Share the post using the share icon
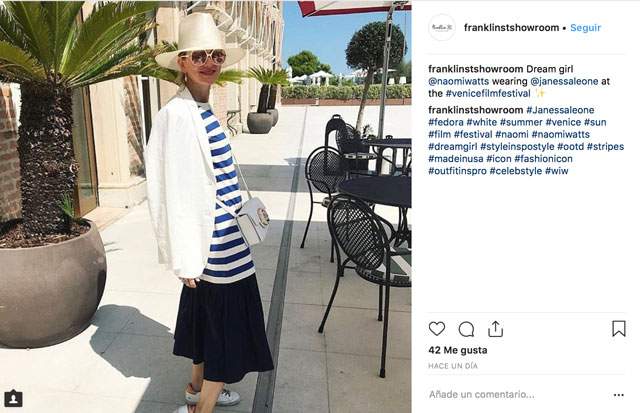 click(496, 329)
